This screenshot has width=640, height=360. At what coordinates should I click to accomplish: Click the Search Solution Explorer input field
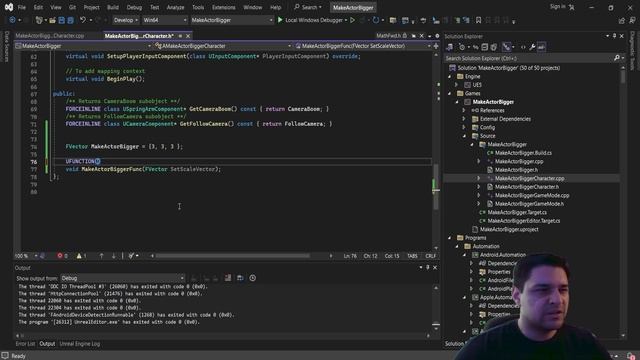tap(529, 58)
